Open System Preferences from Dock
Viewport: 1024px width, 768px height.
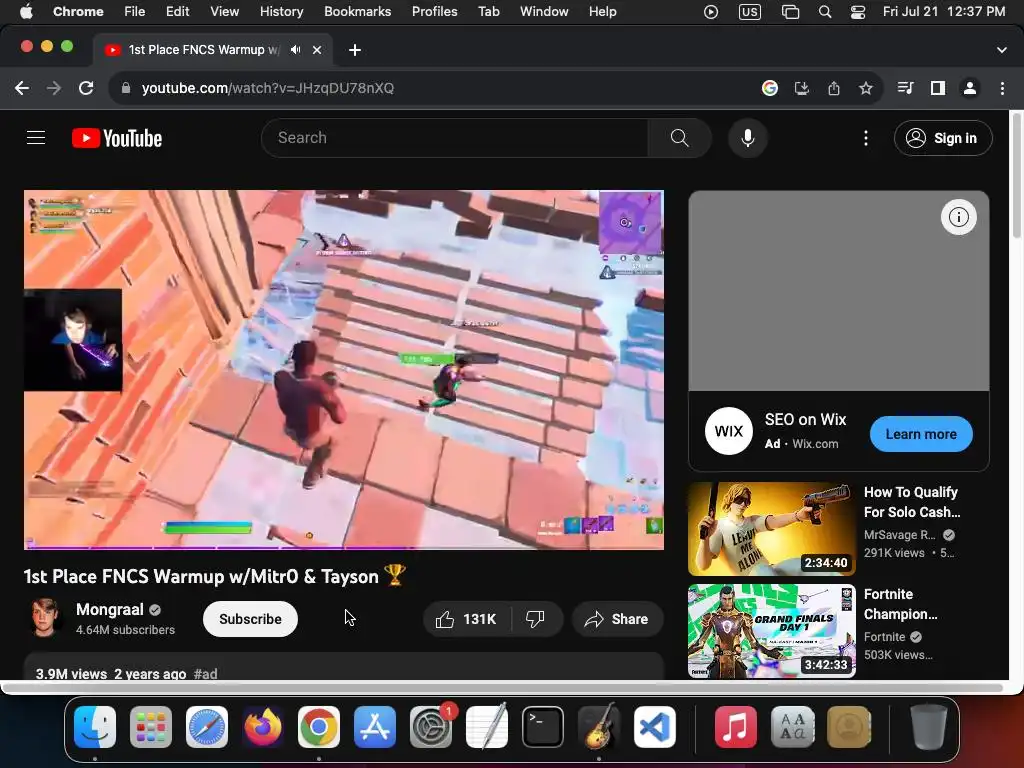tap(431, 727)
